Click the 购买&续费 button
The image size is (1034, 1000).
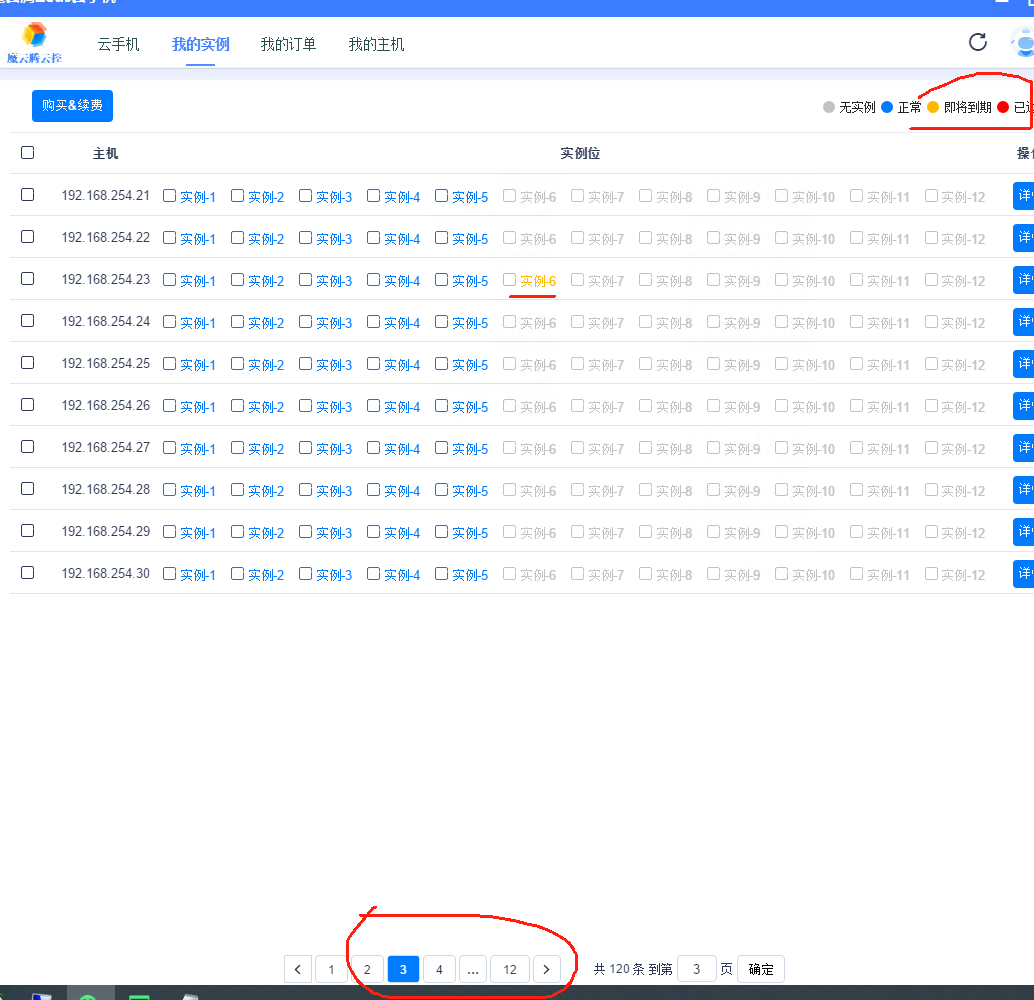click(72, 106)
